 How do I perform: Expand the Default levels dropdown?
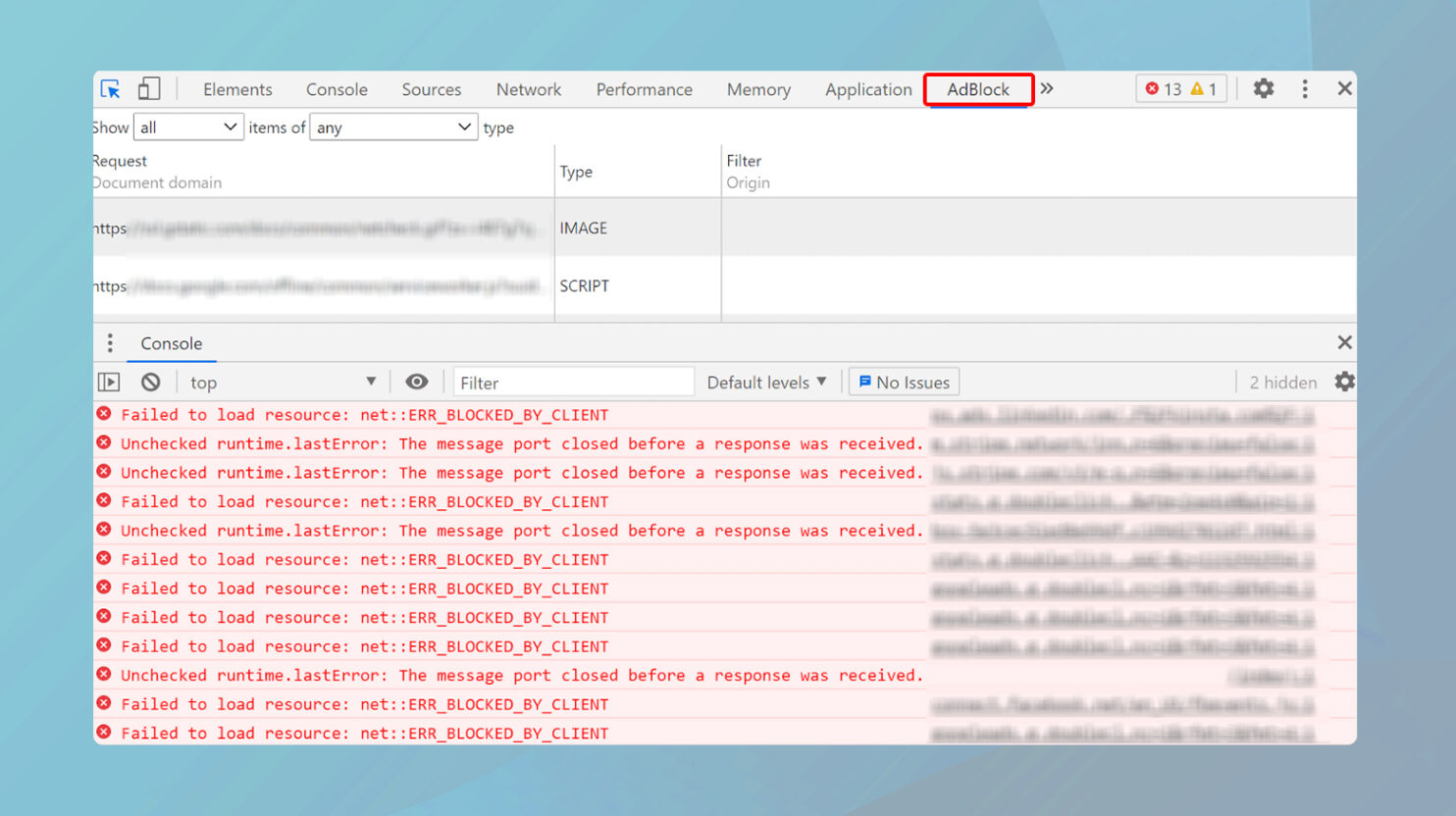766,382
